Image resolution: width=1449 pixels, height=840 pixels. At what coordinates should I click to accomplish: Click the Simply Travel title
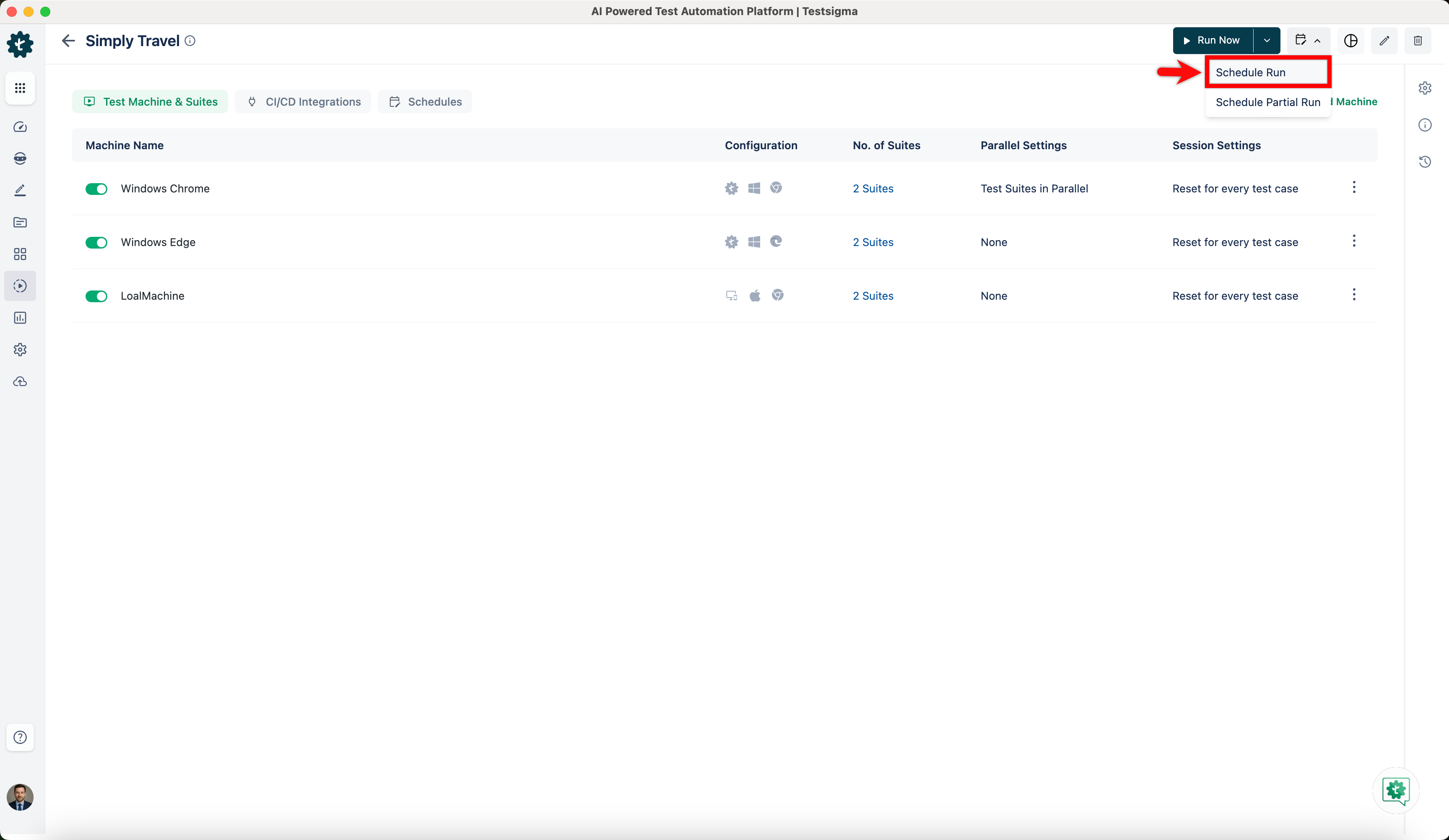coord(133,41)
